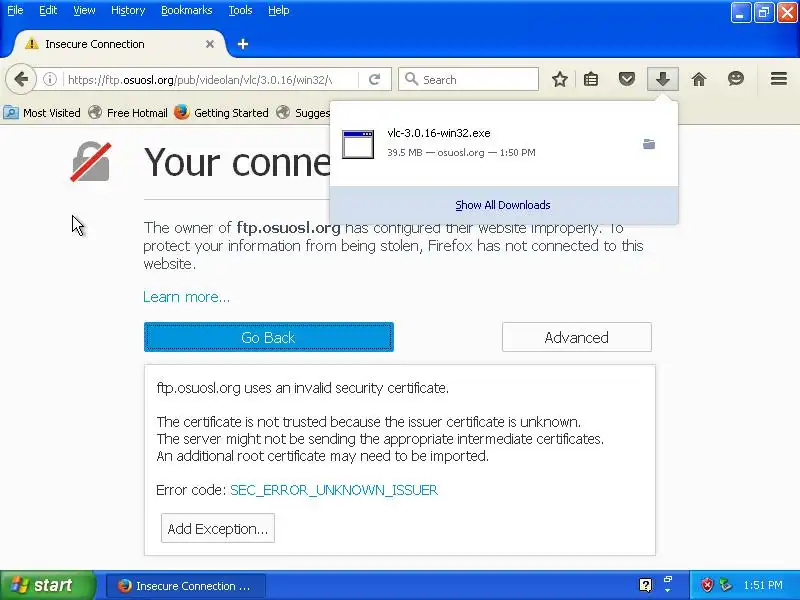Reload the page with the refresh icon

coord(374,79)
